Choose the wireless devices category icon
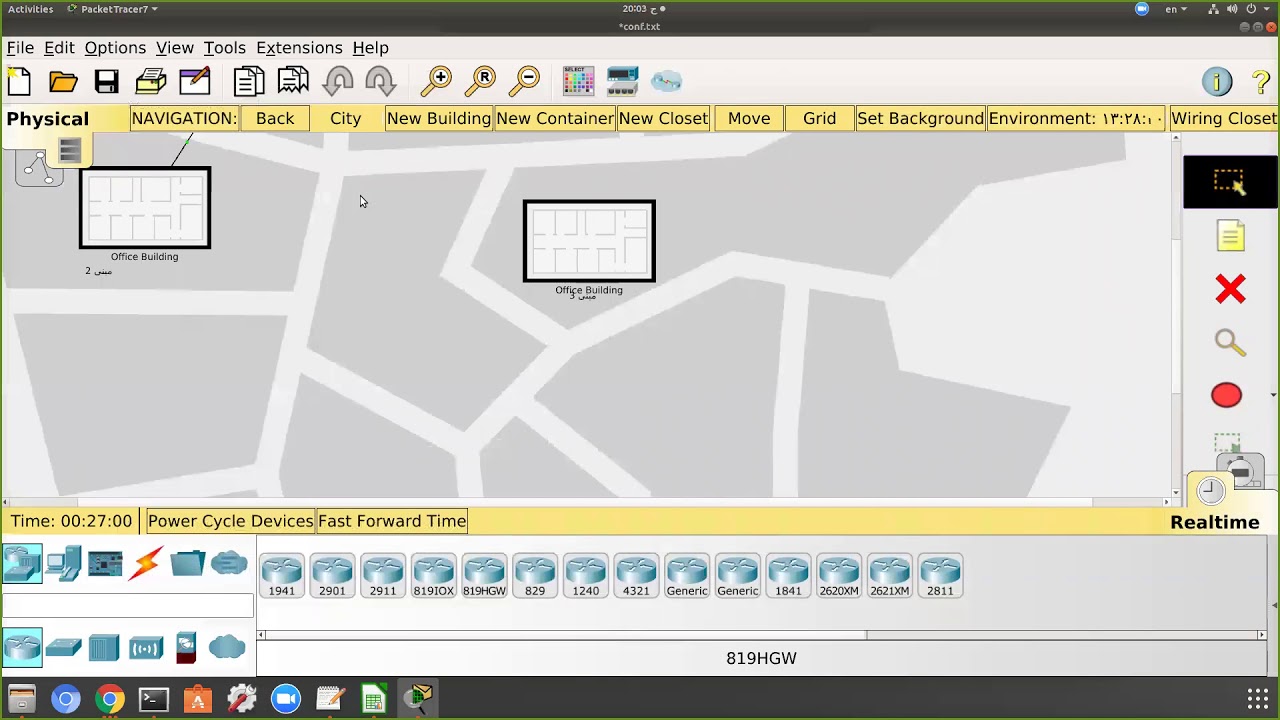Image resolution: width=1280 pixels, height=720 pixels. point(146,648)
